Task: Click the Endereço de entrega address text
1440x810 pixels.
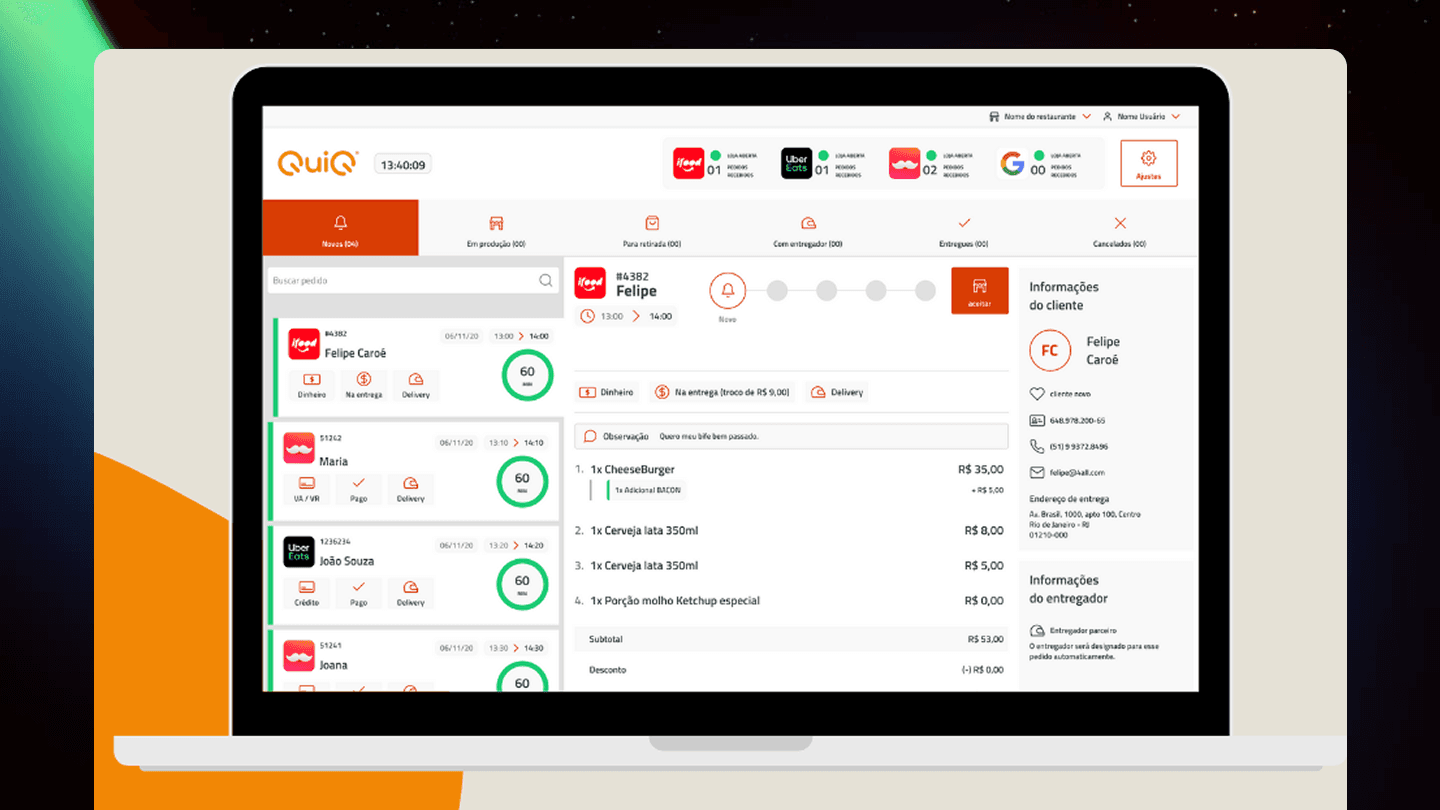Action: click(1085, 524)
